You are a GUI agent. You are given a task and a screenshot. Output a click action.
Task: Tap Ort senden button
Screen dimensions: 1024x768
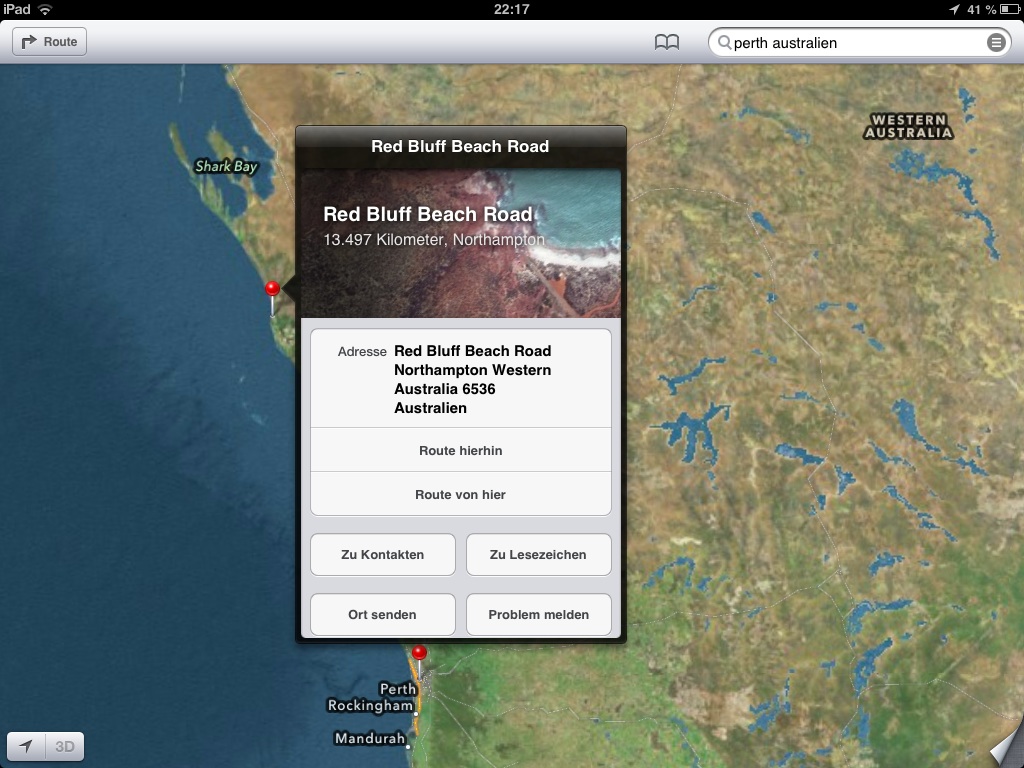383,615
